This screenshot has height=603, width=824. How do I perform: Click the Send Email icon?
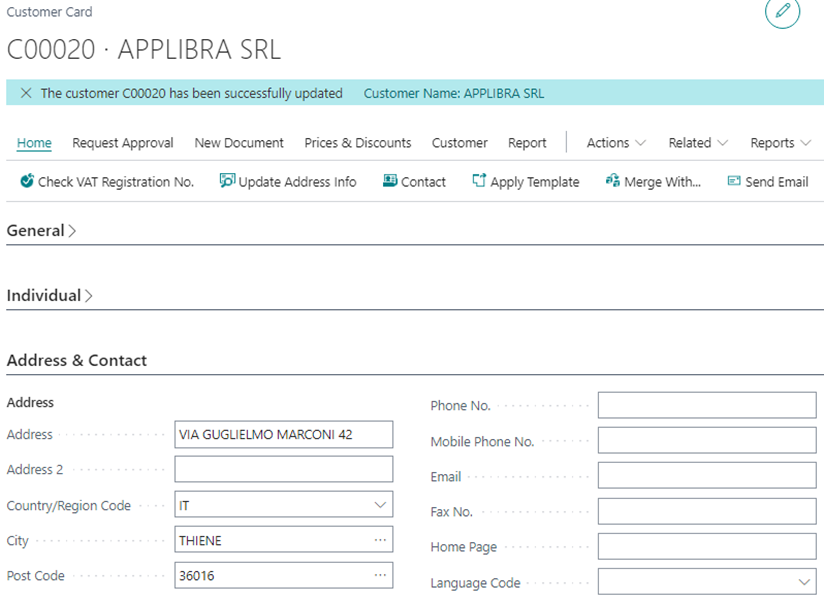(734, 181)
